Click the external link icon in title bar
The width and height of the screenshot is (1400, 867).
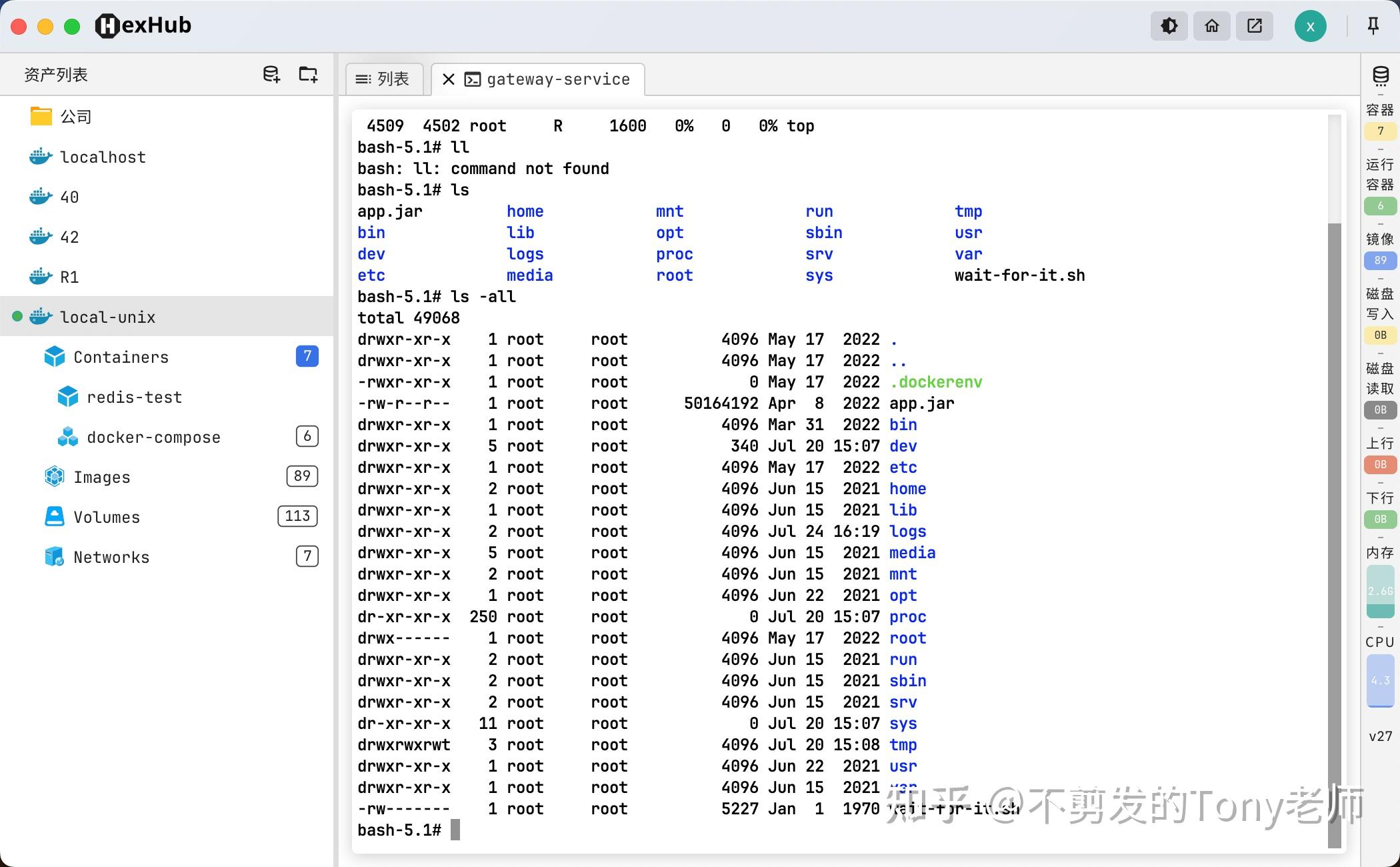point(1255,25)
